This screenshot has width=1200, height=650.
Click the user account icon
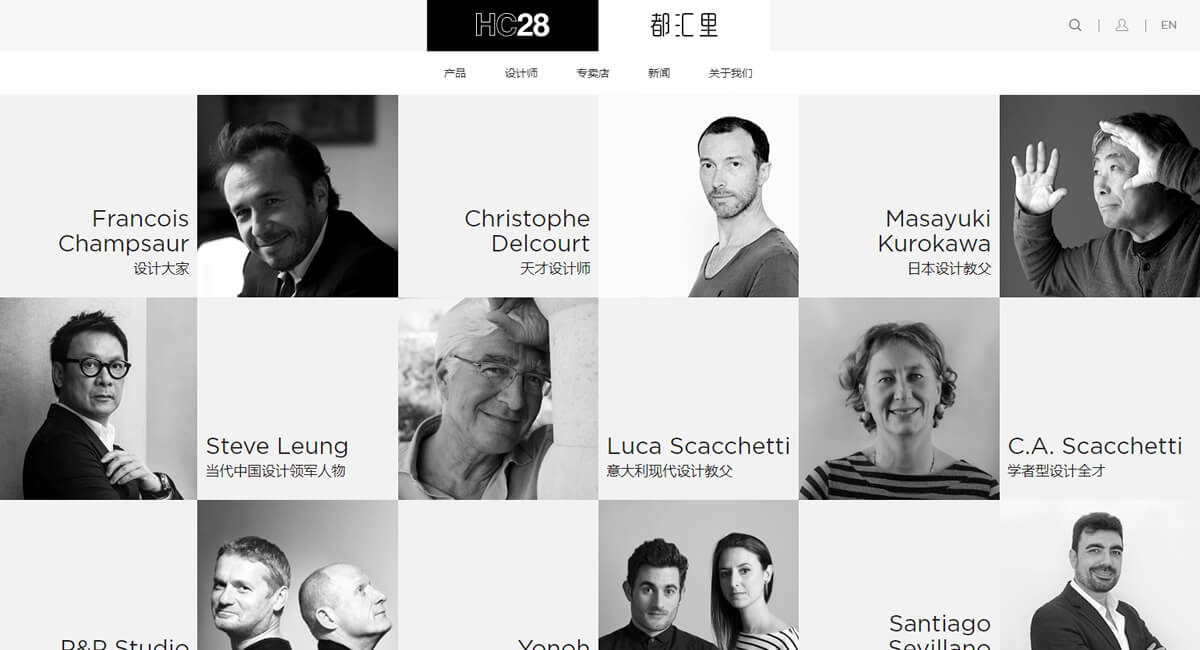pos(1122,25)
